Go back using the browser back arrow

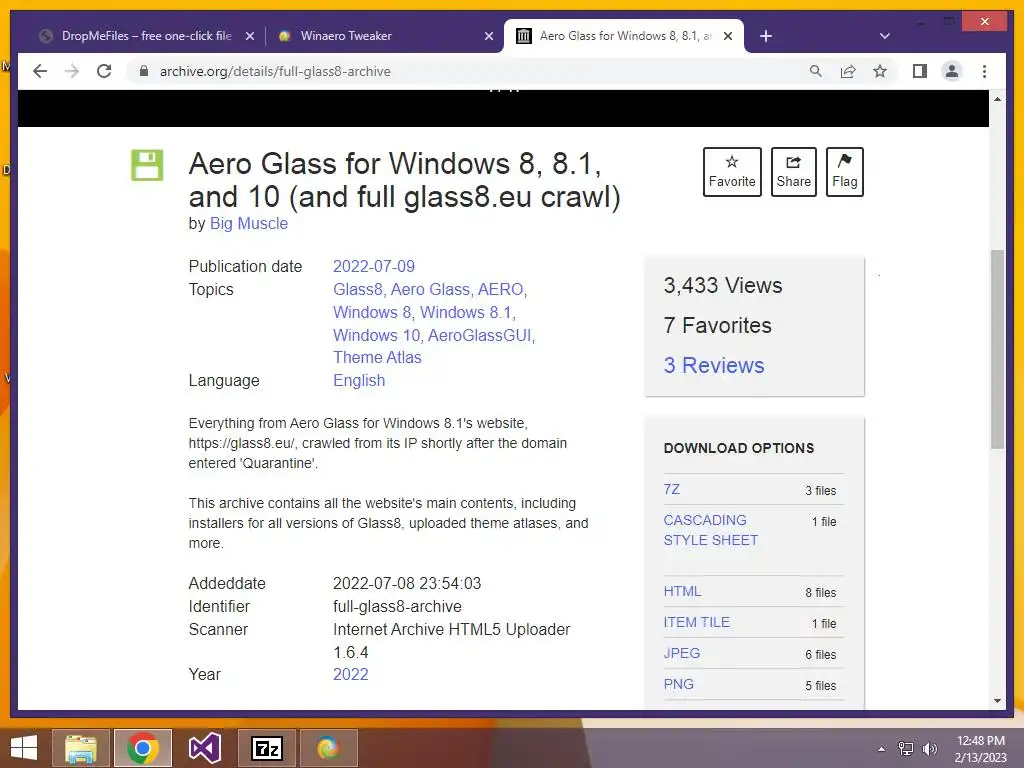(40, 71)
